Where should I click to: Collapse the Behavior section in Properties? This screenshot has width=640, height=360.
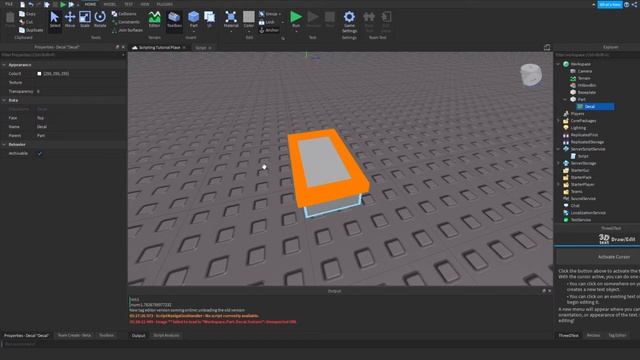pyautogui.click(x=4, y=144)
